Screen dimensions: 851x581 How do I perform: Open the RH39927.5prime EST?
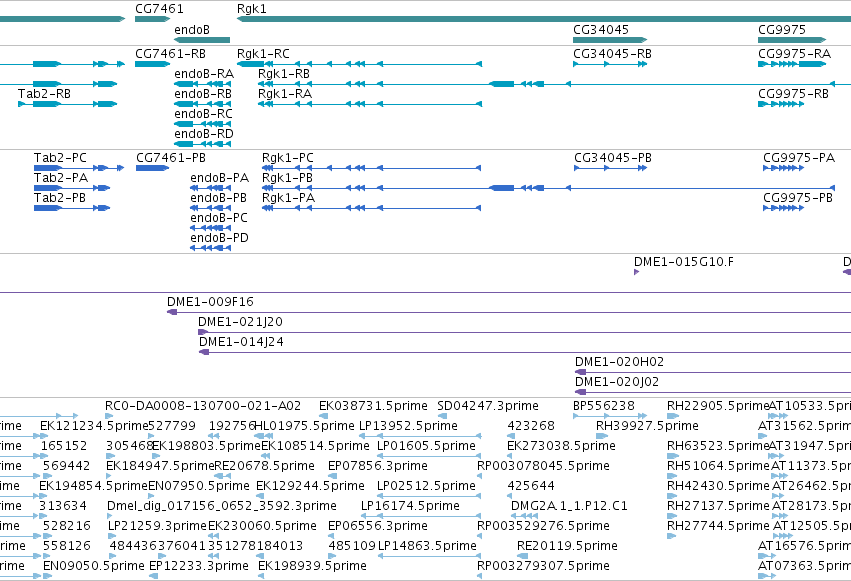[602, 437]
